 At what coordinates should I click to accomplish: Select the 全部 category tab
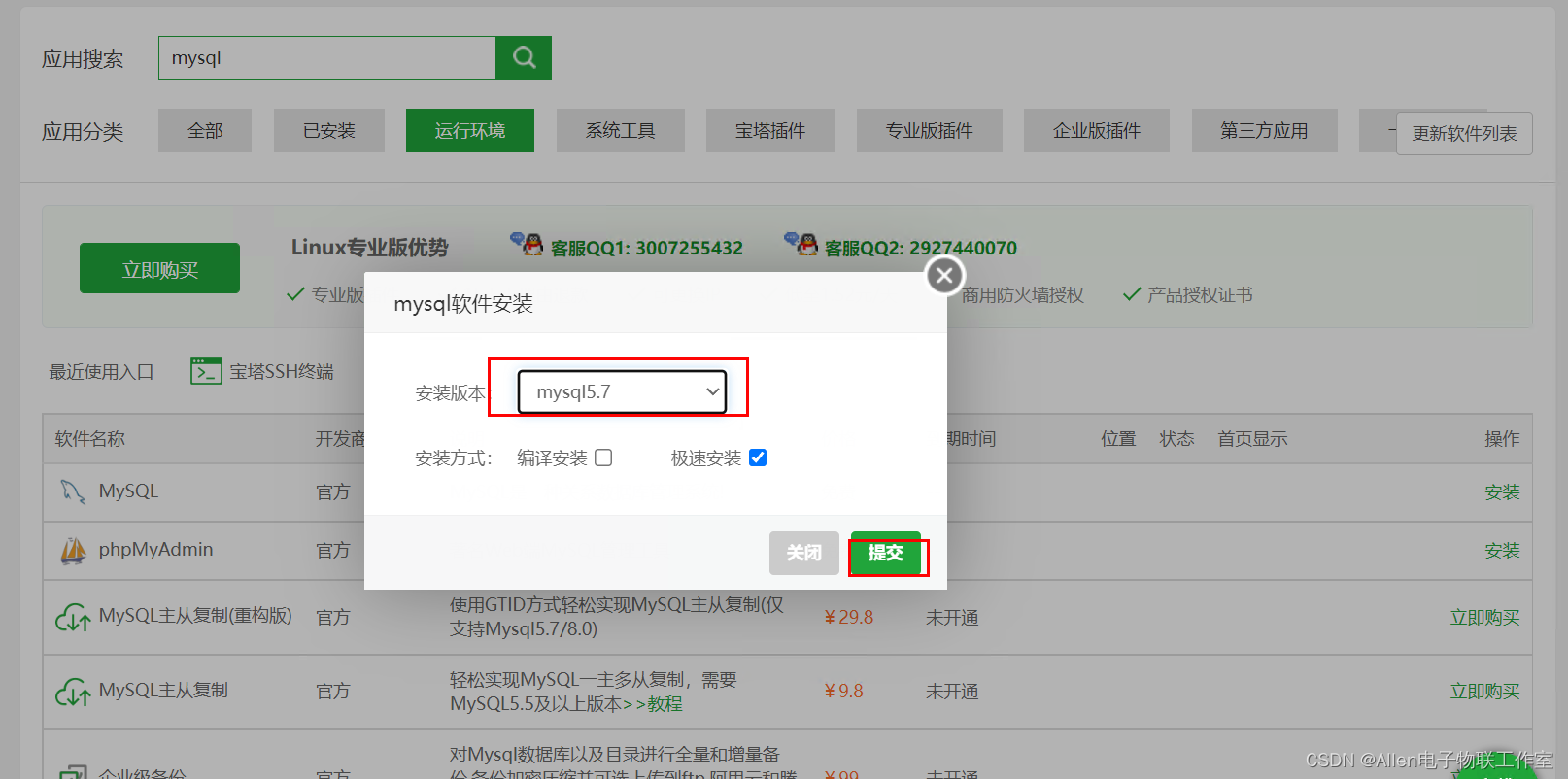click(205, 130)
